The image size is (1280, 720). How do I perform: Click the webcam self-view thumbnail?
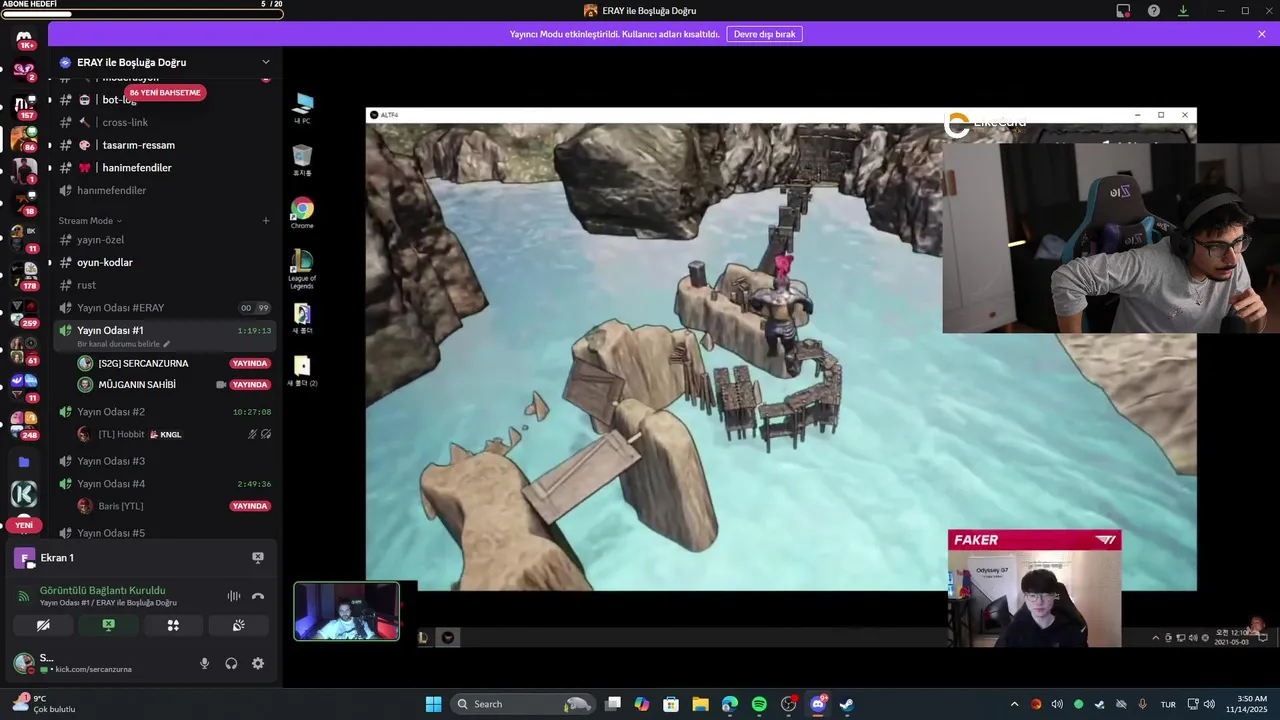pyautogui.click(x=346, y=611)
